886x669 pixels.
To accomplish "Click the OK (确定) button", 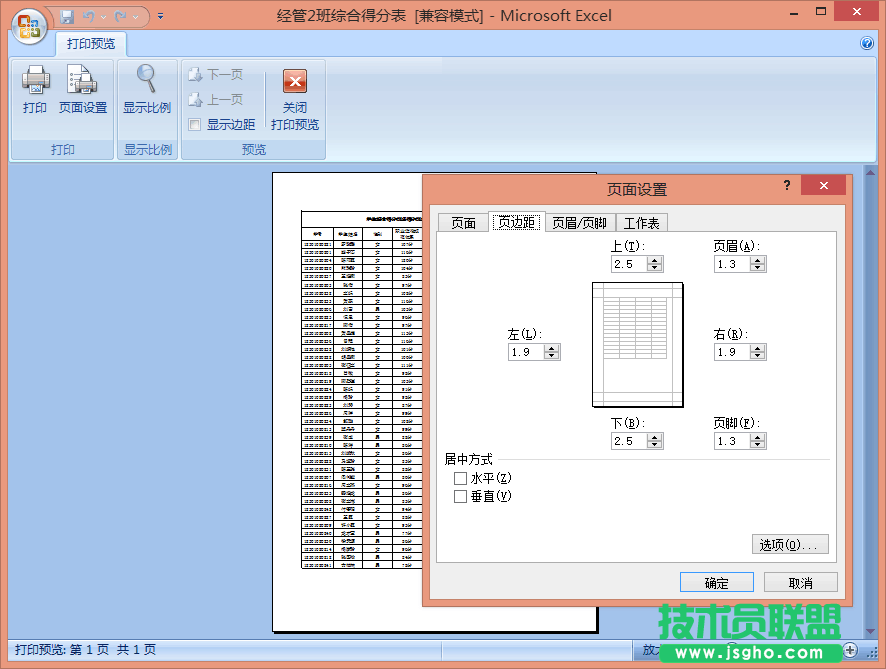I will 716,583.
